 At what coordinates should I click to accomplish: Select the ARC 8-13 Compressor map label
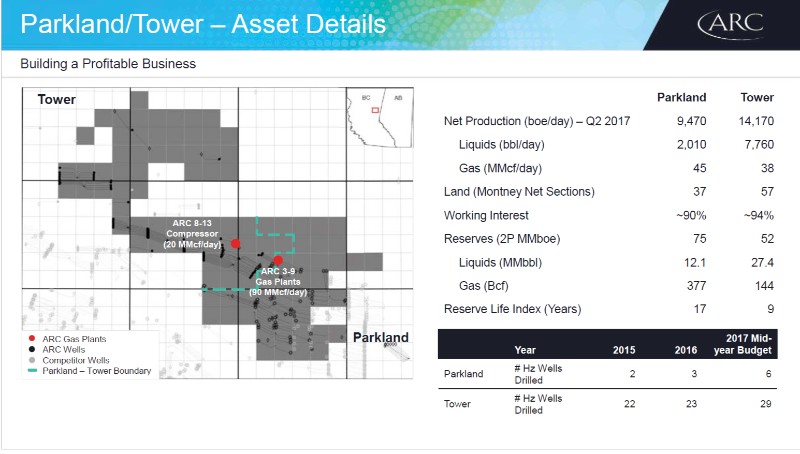click(x=192, y=234)
